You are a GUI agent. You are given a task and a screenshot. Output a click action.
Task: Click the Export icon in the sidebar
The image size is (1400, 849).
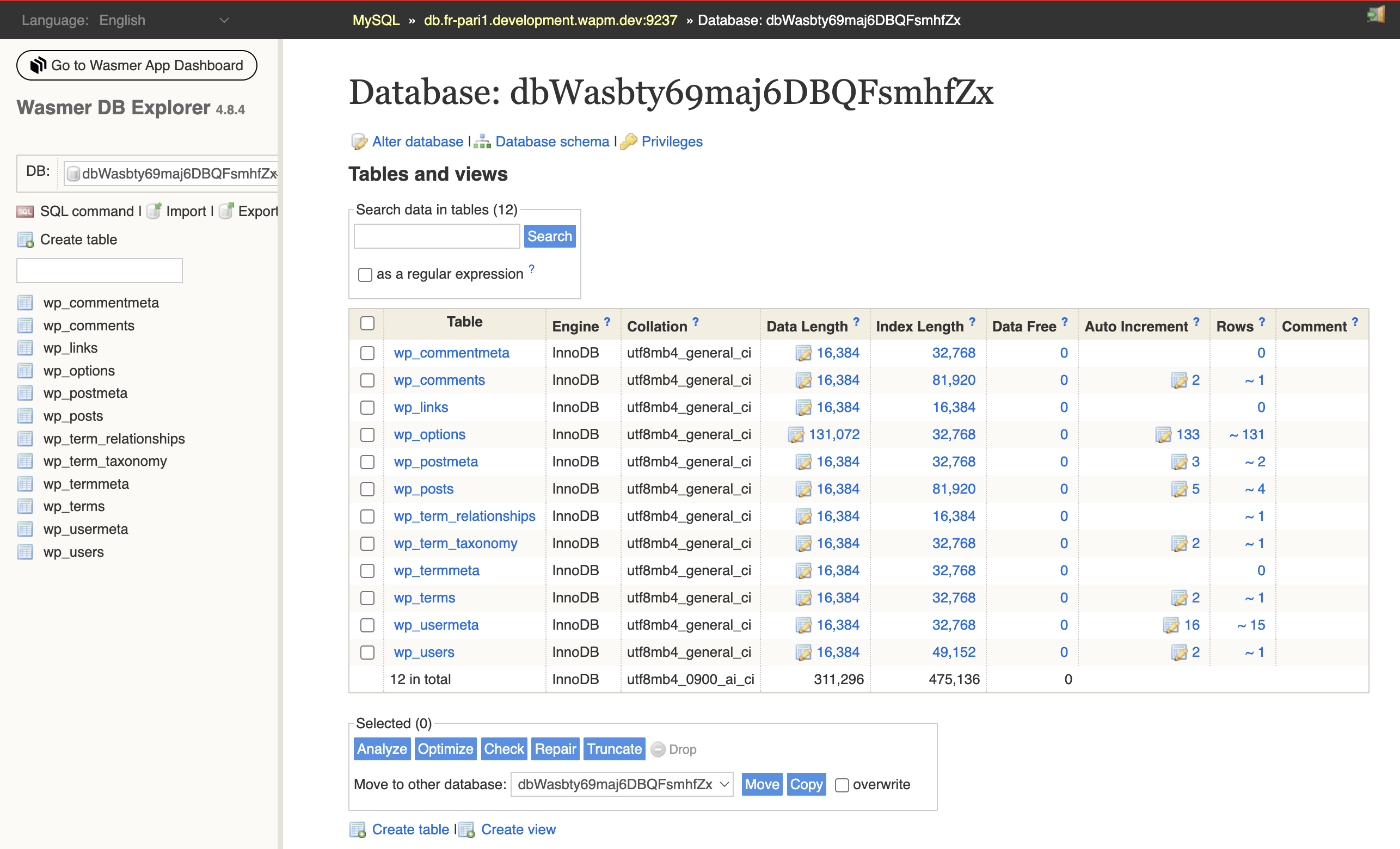click(226, 211)
